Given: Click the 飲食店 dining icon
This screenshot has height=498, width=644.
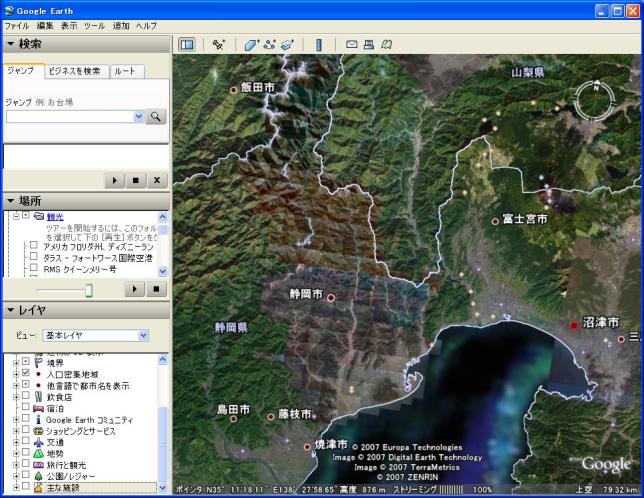Looking at the screenshot, I should pyautogui.click(x=38, y=397).
